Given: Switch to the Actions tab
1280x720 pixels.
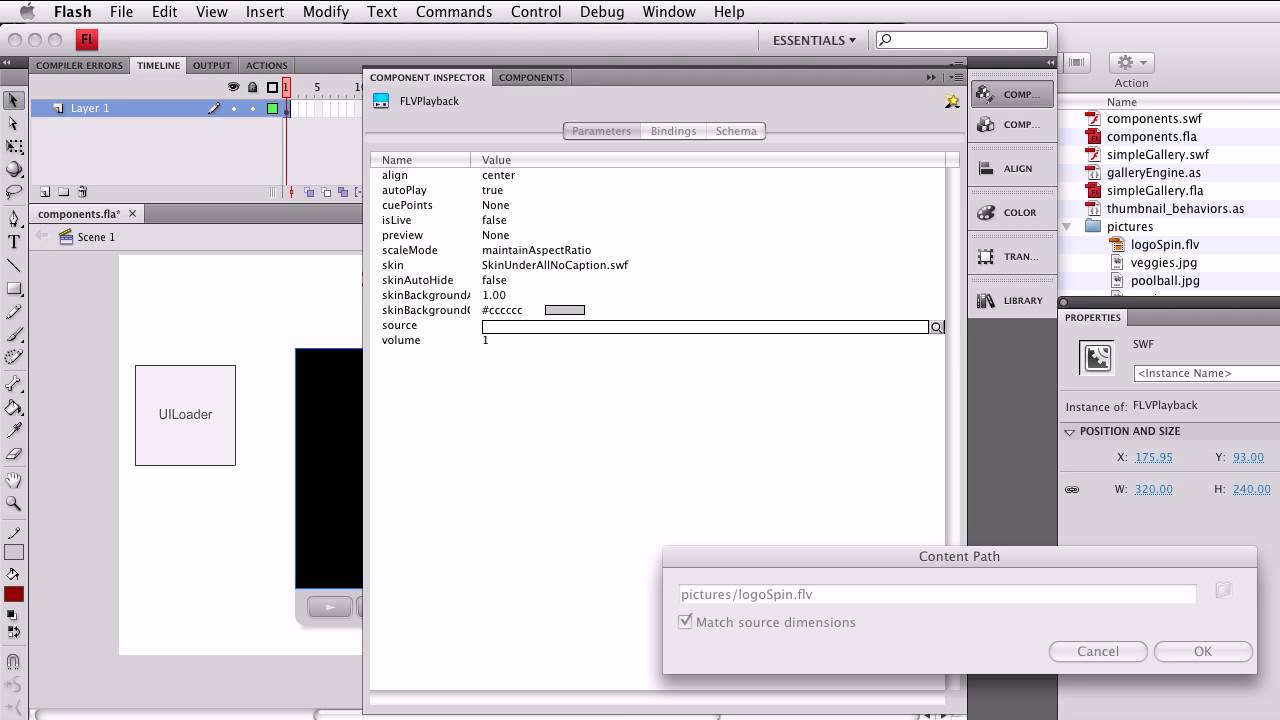Looking at the screenshot, I should click(x=266, y=65).
